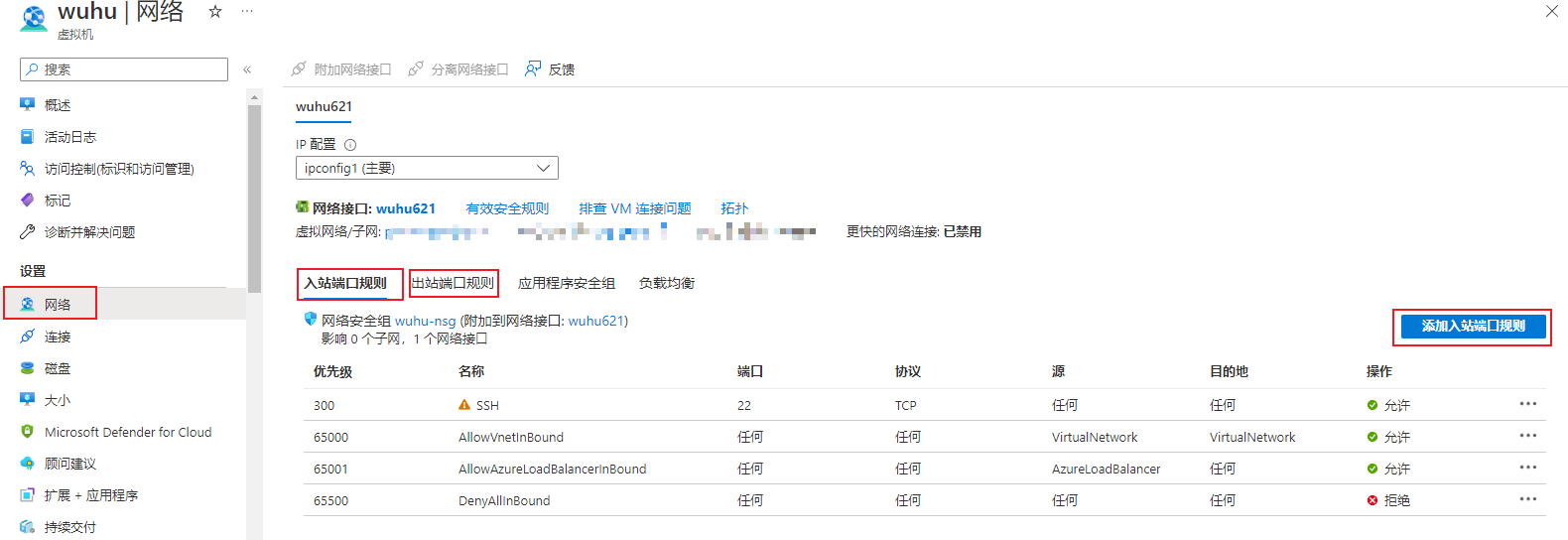This screenshot has height=540, width=1568.
Task: Open the wuhu621 link beside 附加到网络接口
Action: click(x=595, y=321)
